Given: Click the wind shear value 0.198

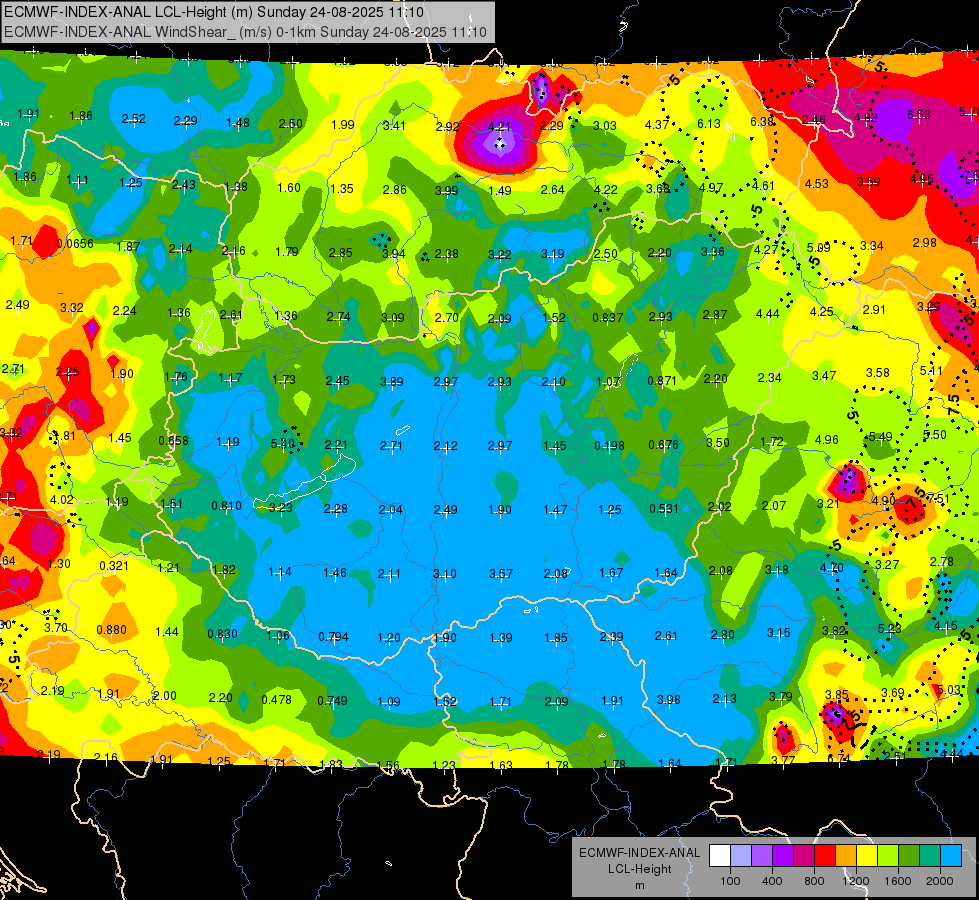Looking at the screenshot, I should (x=609, y=445).
